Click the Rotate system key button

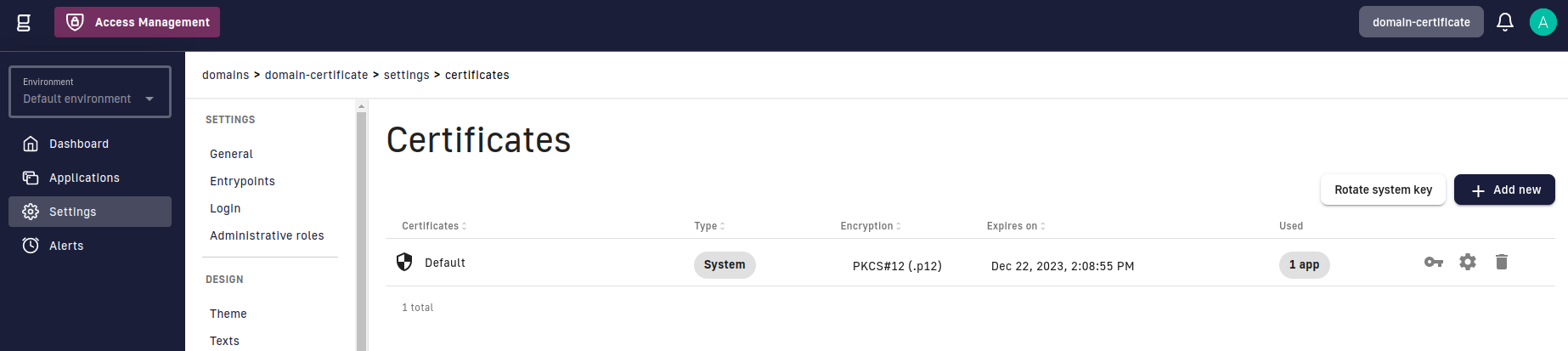click(x=1382, y=190)
